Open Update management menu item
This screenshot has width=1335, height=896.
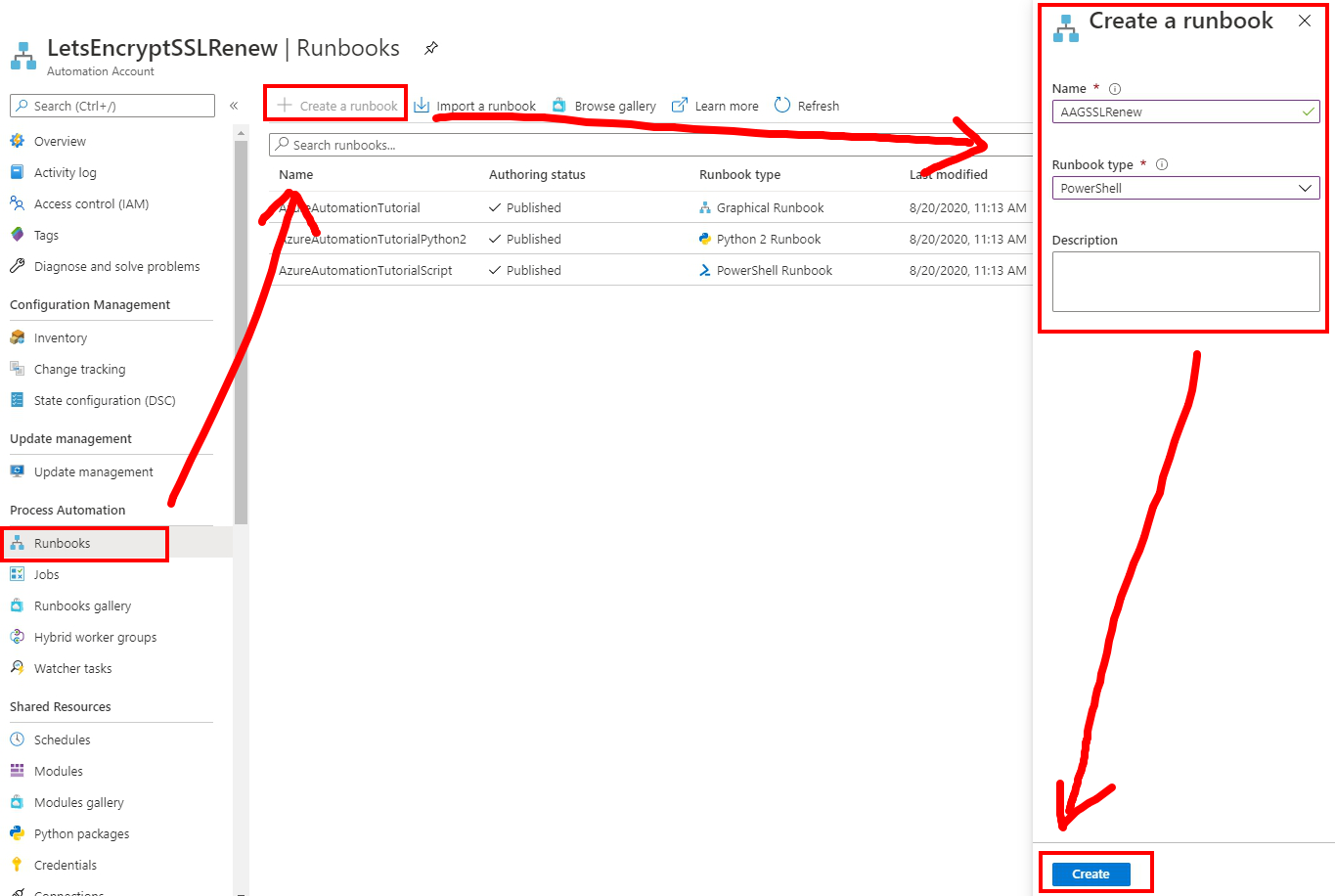coord(116,471)
